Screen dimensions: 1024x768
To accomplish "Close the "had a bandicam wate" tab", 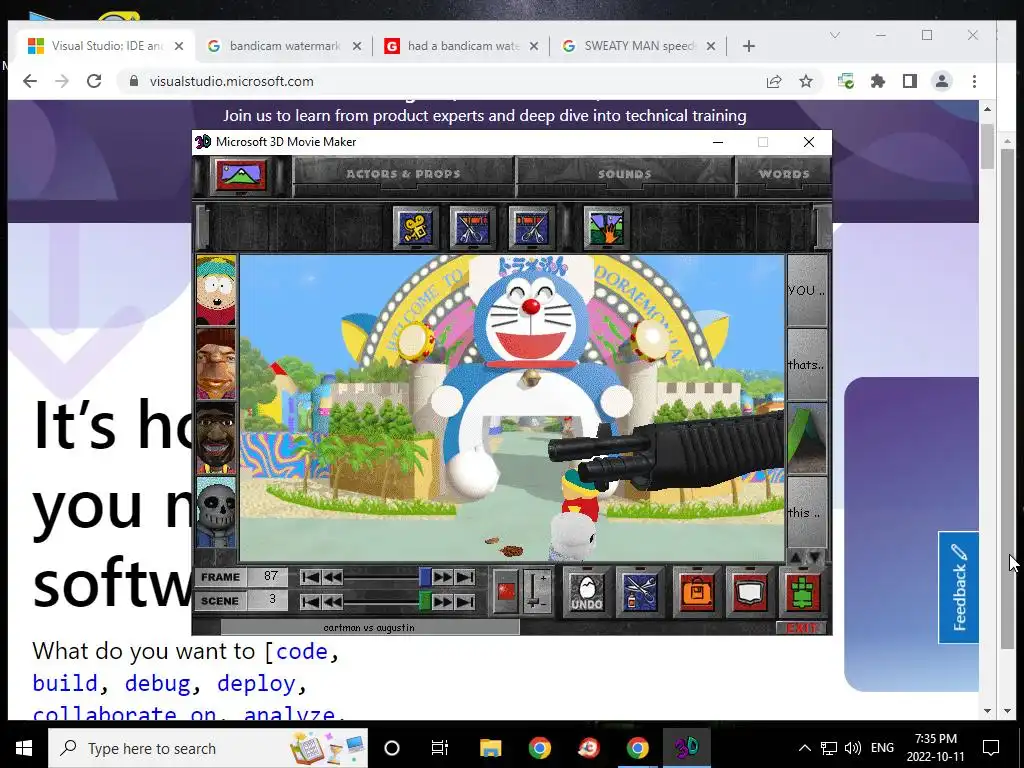I will (x=534, y=46).
